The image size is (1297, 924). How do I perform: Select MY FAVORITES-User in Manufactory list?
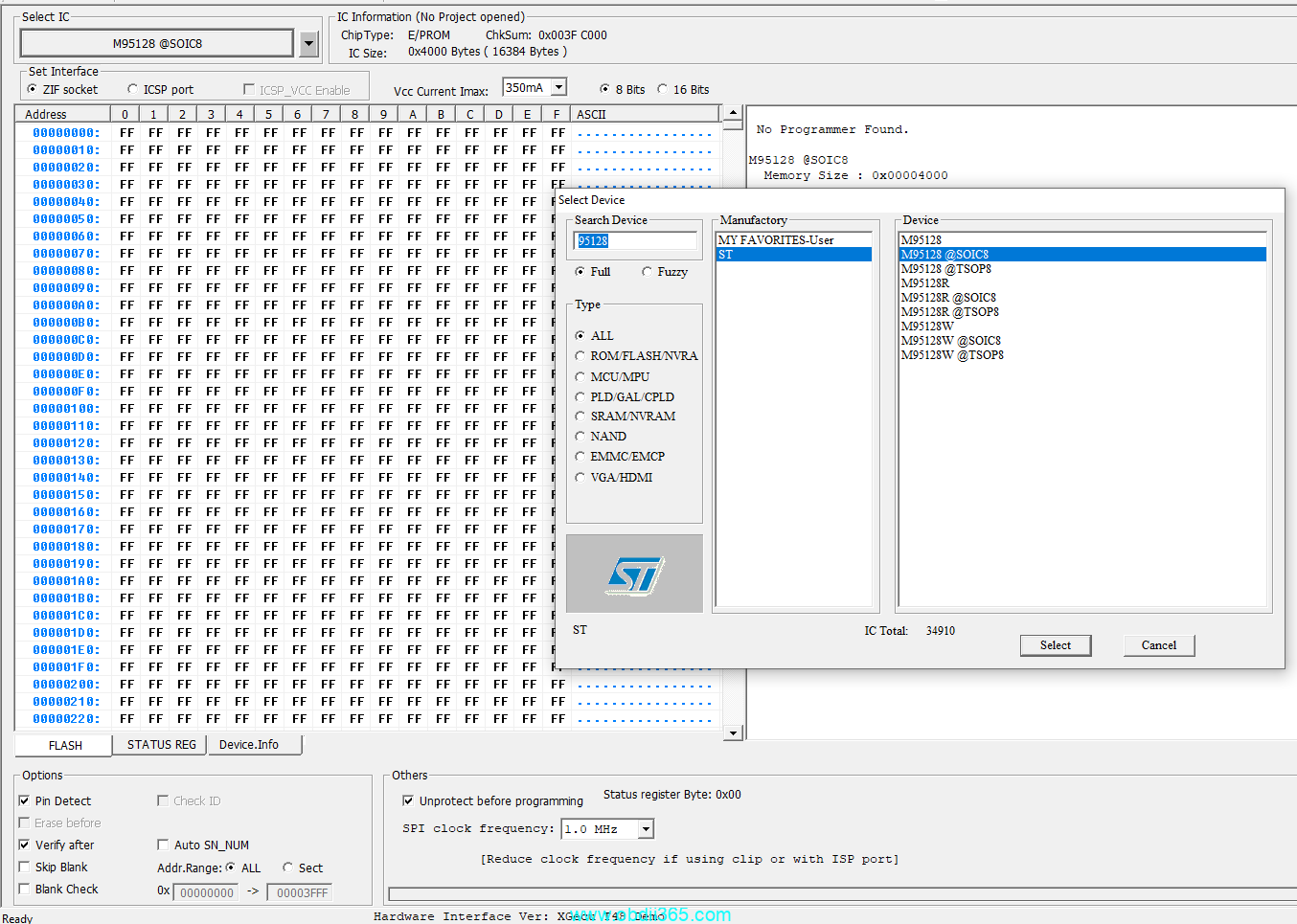click(776, 240)
